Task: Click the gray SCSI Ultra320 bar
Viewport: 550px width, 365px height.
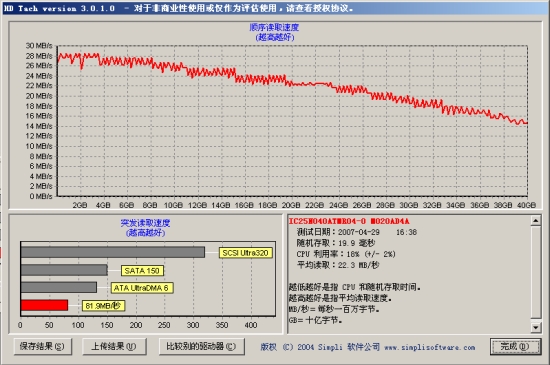Action: coord(113,252)
